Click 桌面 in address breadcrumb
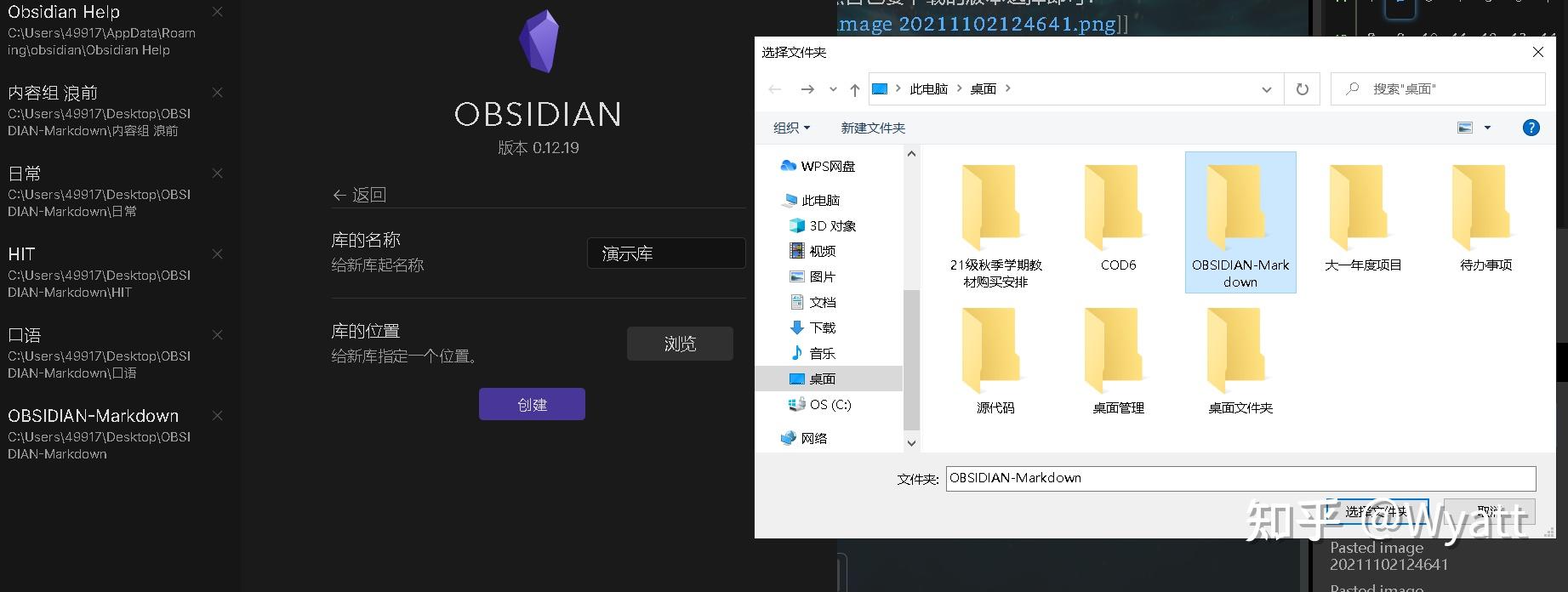The image size is (1568, 592). click(x=984, y=88)
